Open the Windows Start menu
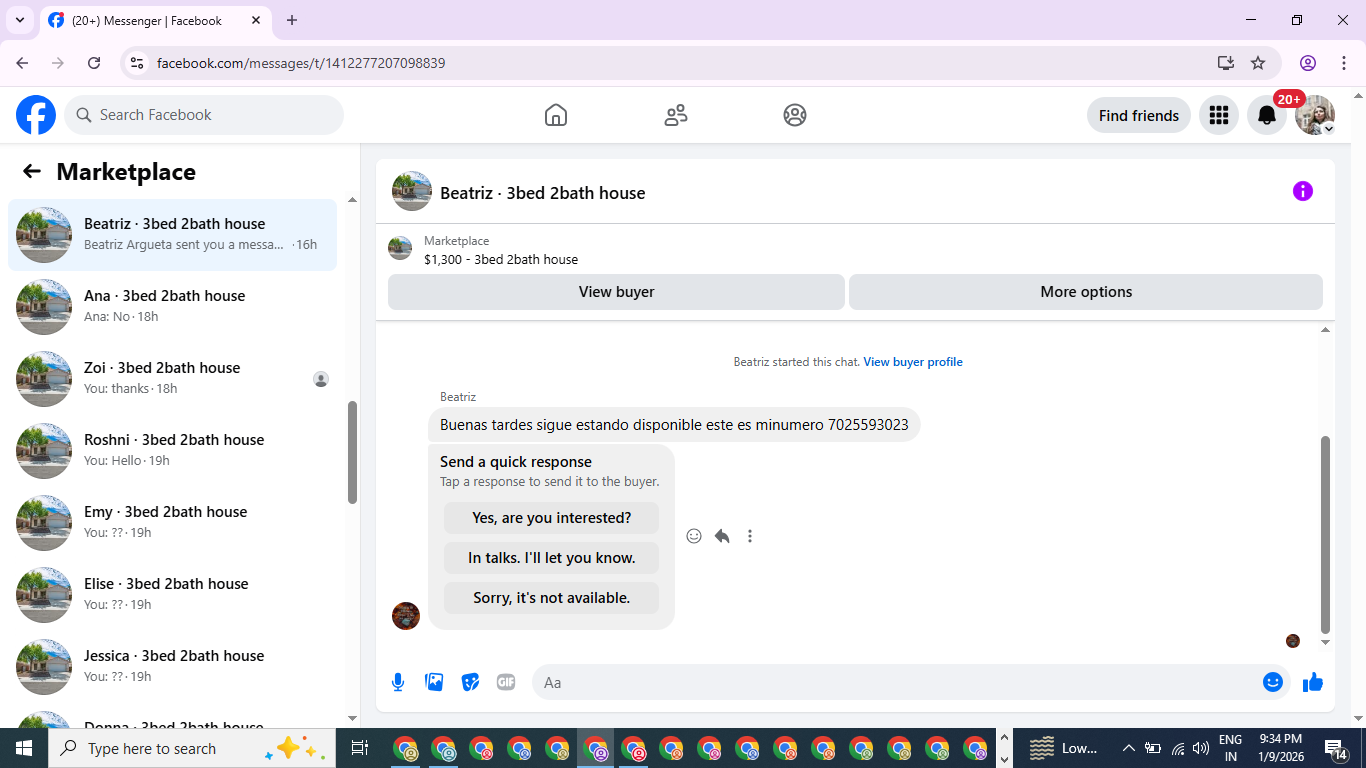This screenshot has height=768, width=1366. (24, 748)
